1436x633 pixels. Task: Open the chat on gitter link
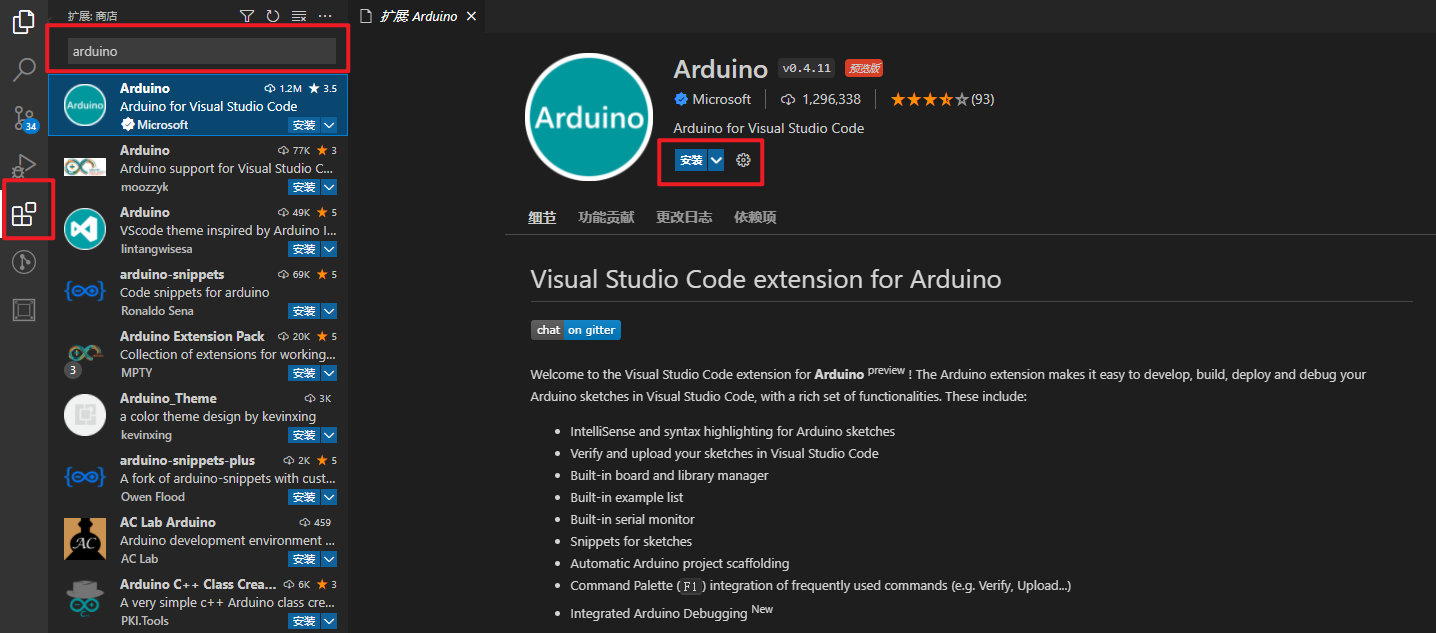576,329
